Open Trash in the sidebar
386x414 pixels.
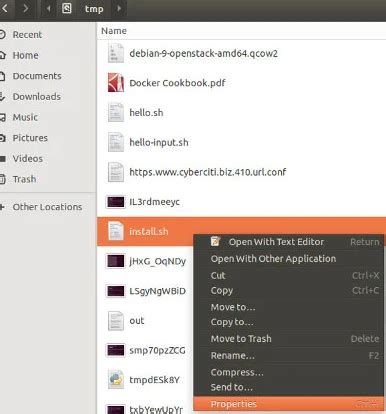pyautogui.click(x=24, y=179)
